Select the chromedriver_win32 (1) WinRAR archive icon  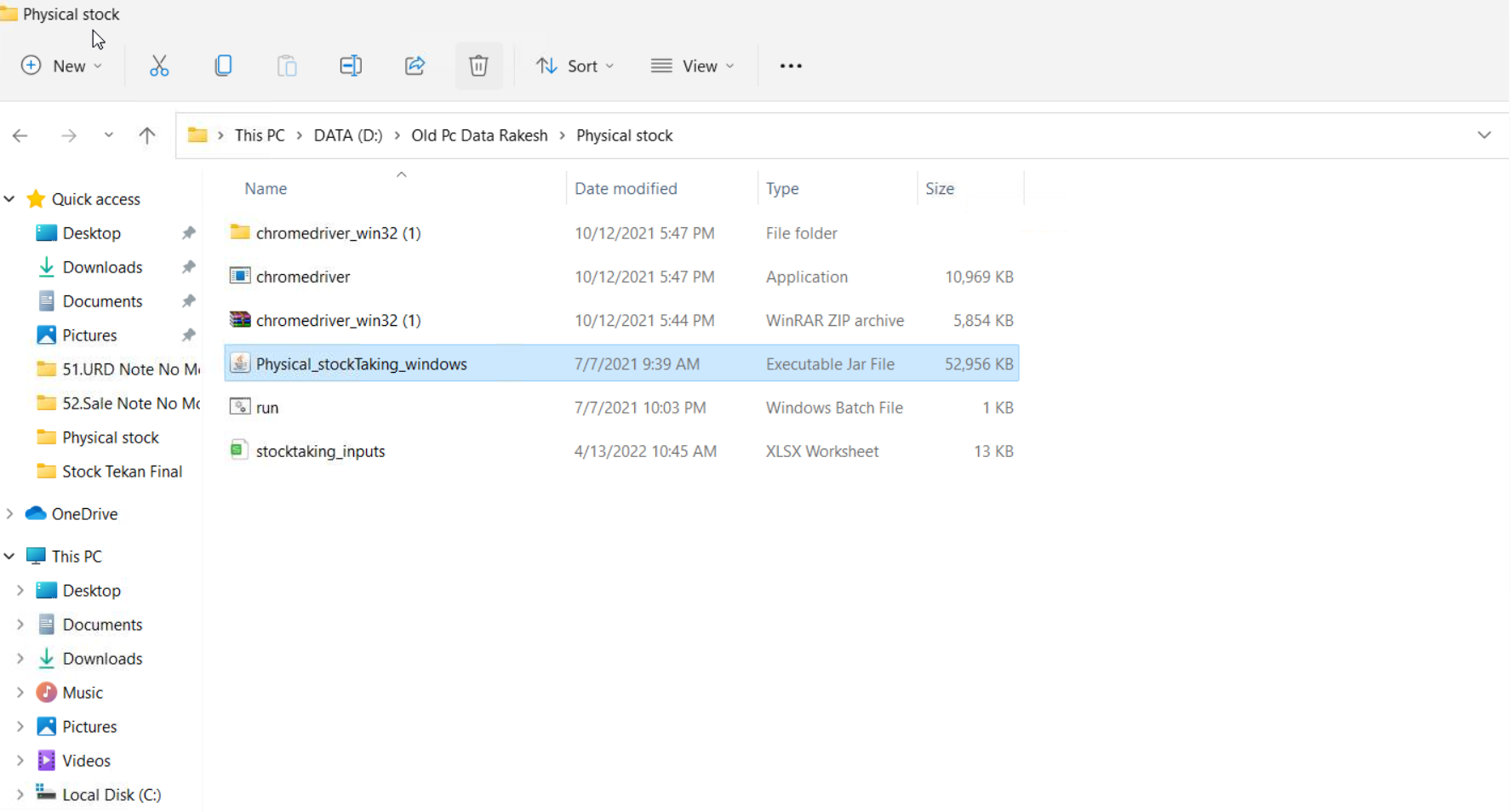240,319
